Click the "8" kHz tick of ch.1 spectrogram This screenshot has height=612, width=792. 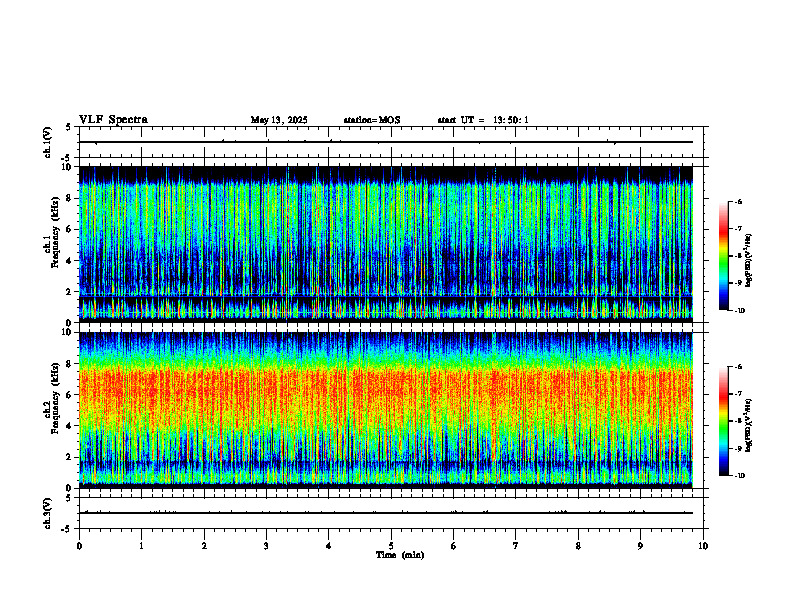click(x=70, y=198)
